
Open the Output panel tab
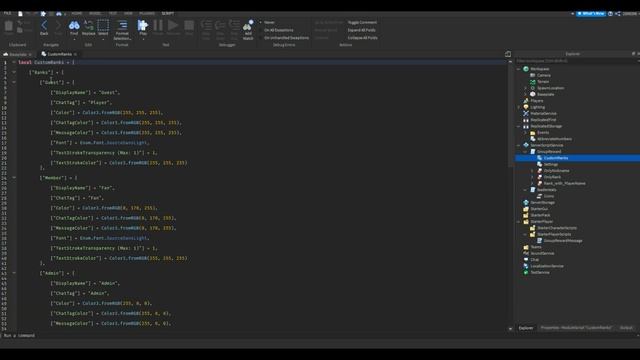(x=626, y=328)
